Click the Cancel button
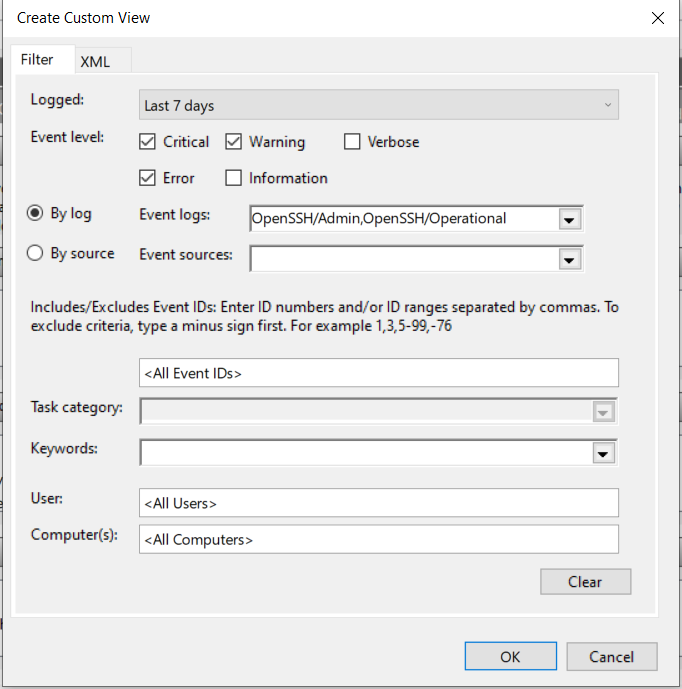The height and width of the screenshot is (689, 682). pos(612,656)
